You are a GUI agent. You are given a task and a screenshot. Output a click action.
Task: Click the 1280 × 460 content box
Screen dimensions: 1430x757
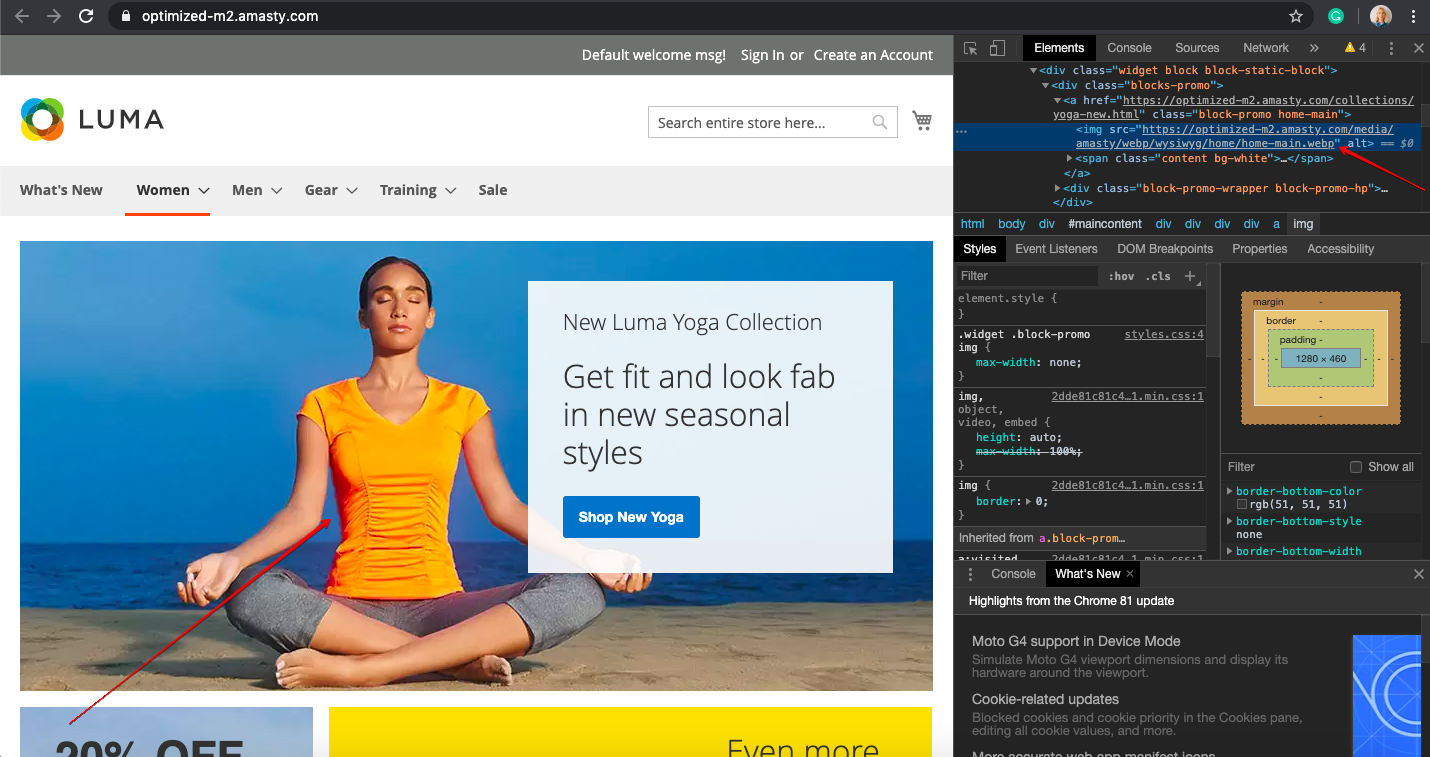[x=1320, y=358]
